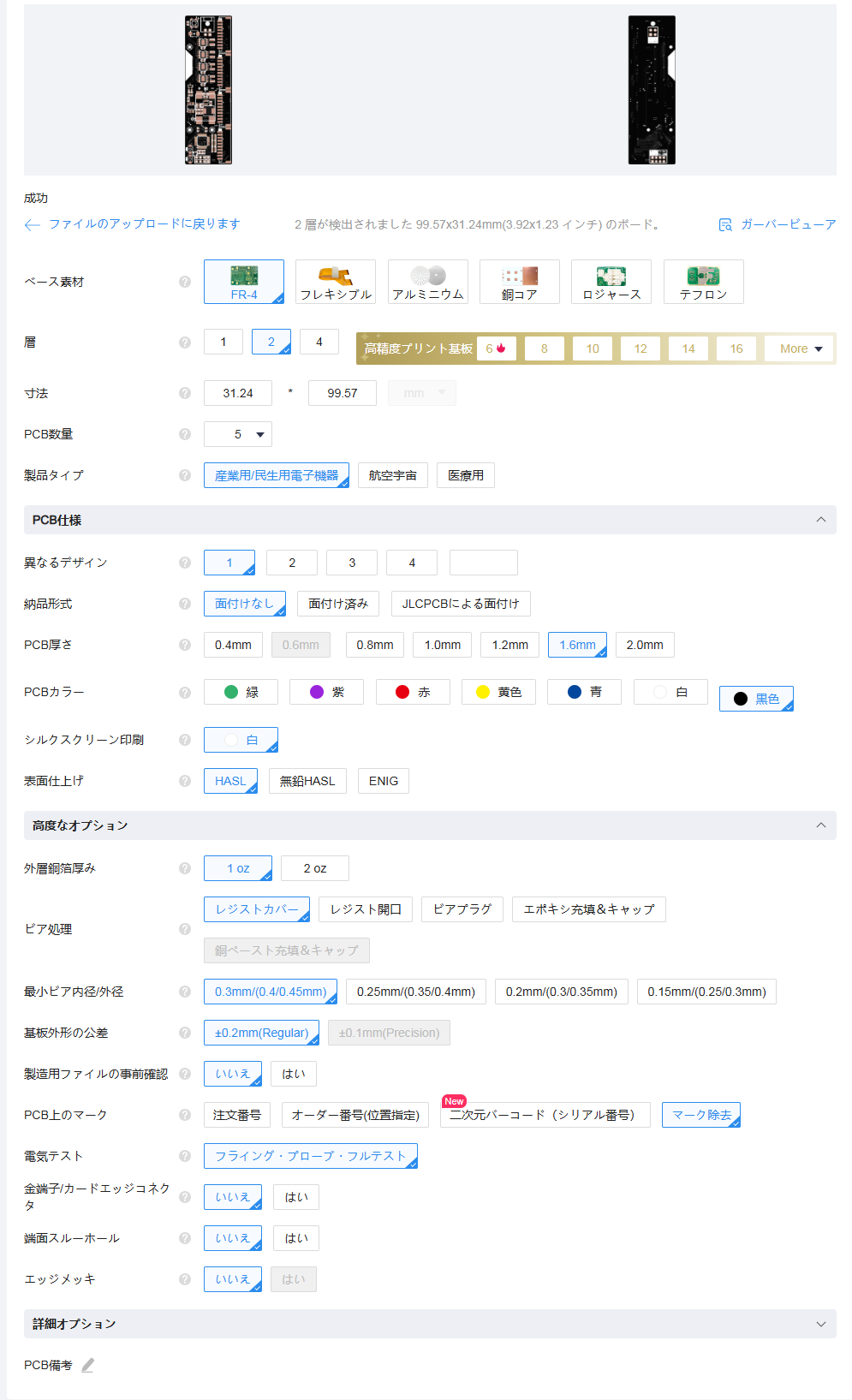Screen dimensions: 852x1400
Task: Select 医療用 product type
Action: pos(466,475)
